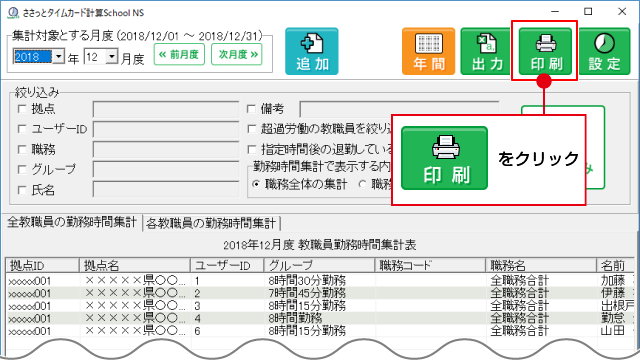Enable the グループ filter checkbox
Viewport: 640px width, 364px height.
pyautogui.click(x=22, y=169)
